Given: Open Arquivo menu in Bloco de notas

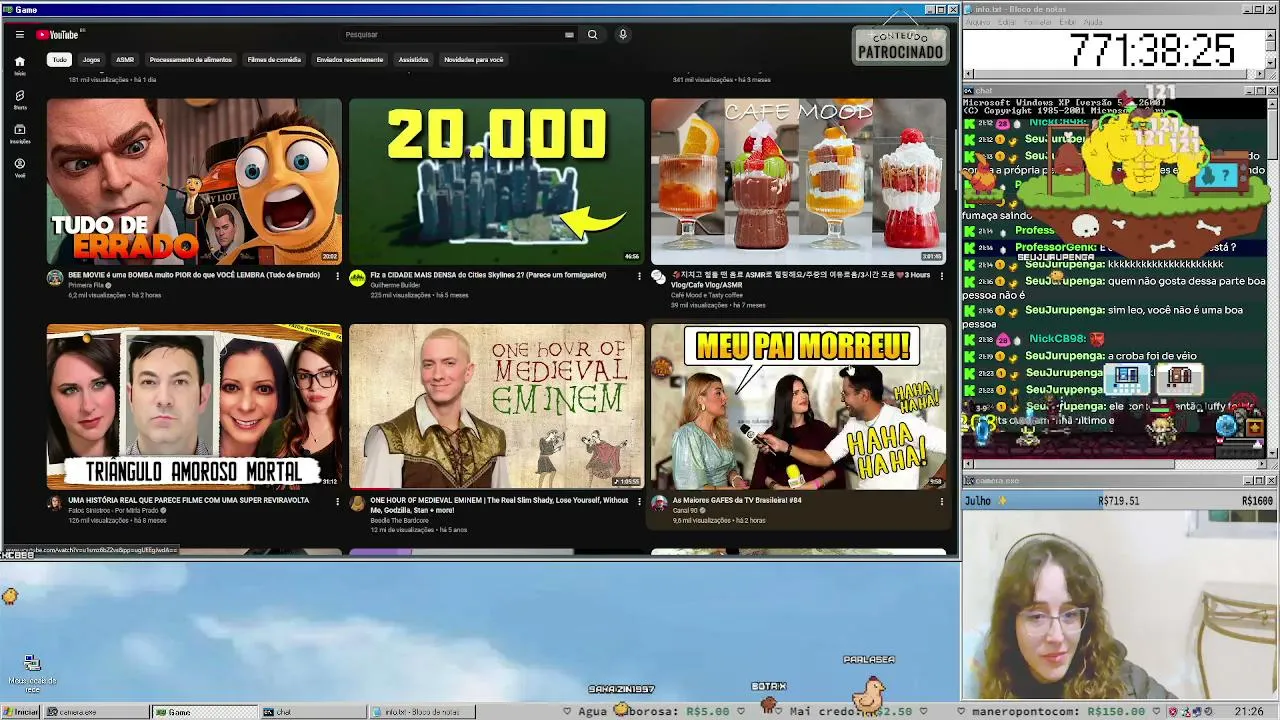Looking at the screenshot, I should (977, 22).
